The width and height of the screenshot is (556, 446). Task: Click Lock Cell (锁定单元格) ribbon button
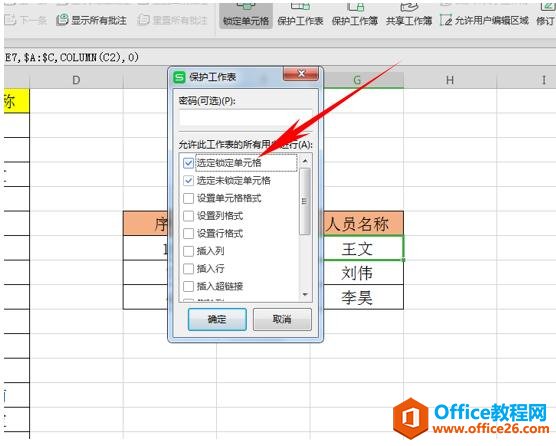246,15
